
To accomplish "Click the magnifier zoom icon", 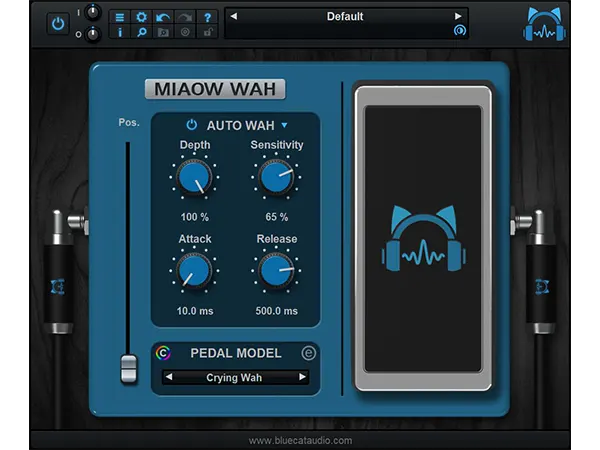I will [x=141, y=32].
